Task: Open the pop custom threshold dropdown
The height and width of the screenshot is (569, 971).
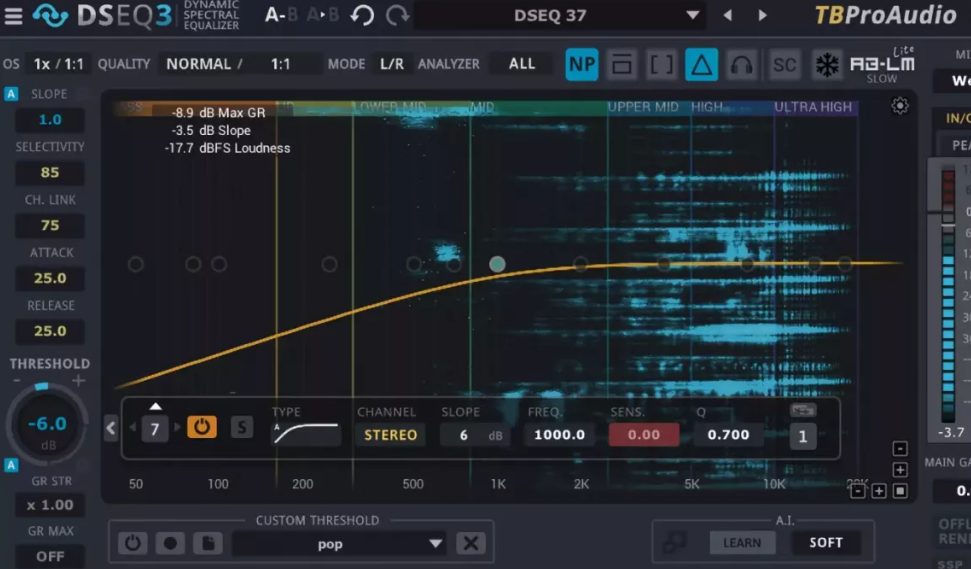Action: [339, 544]
